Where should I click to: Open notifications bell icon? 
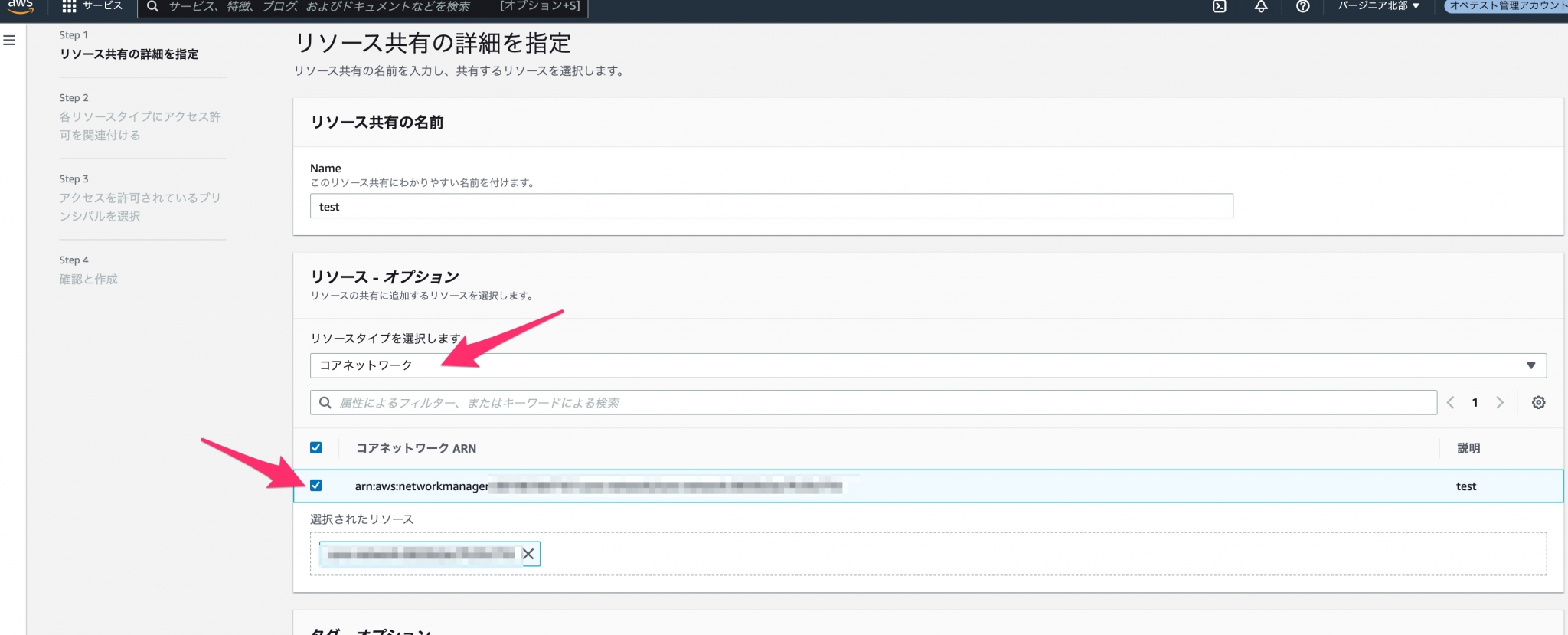1261,6
